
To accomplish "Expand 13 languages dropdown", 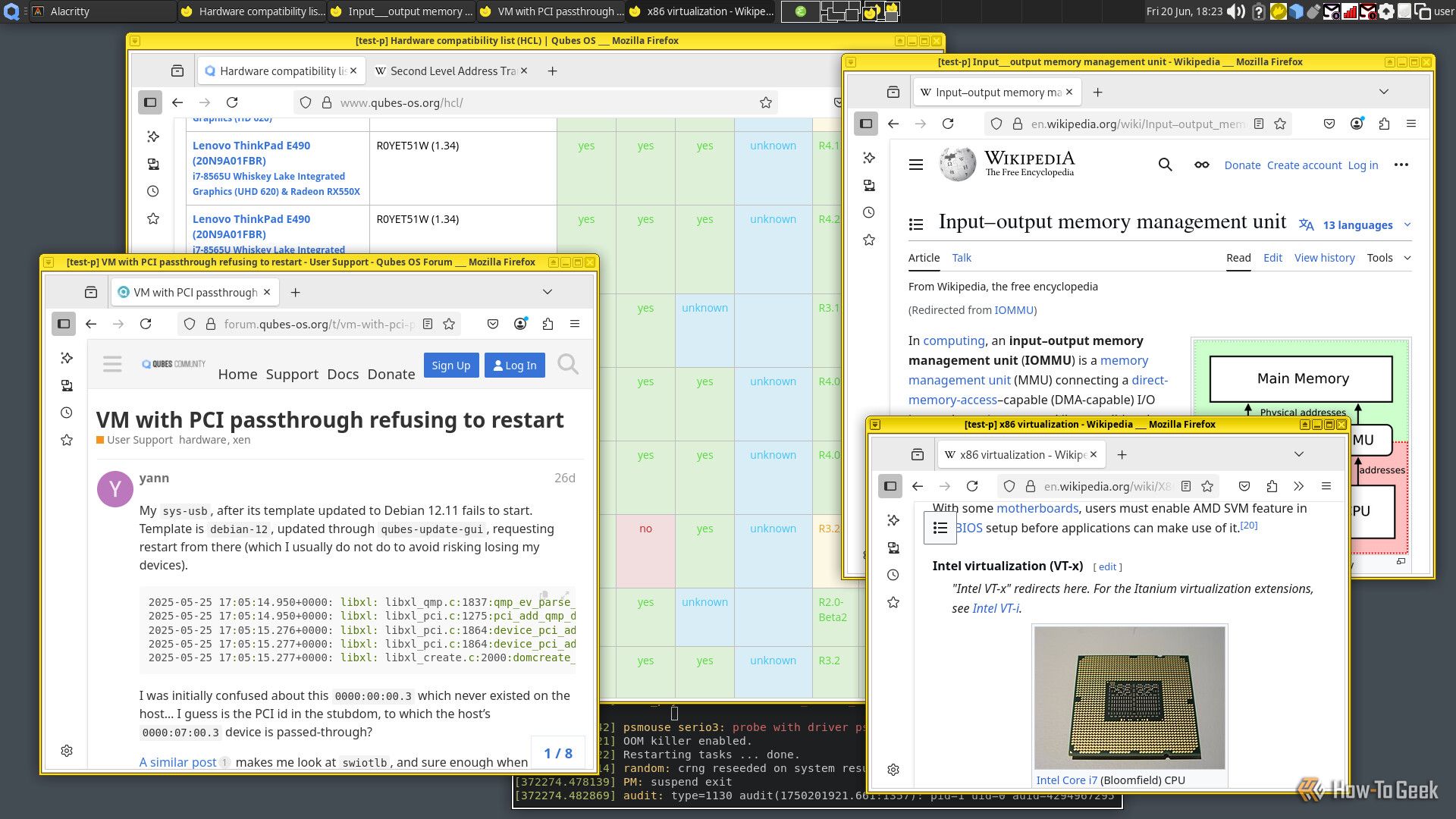I will 1357,224.
